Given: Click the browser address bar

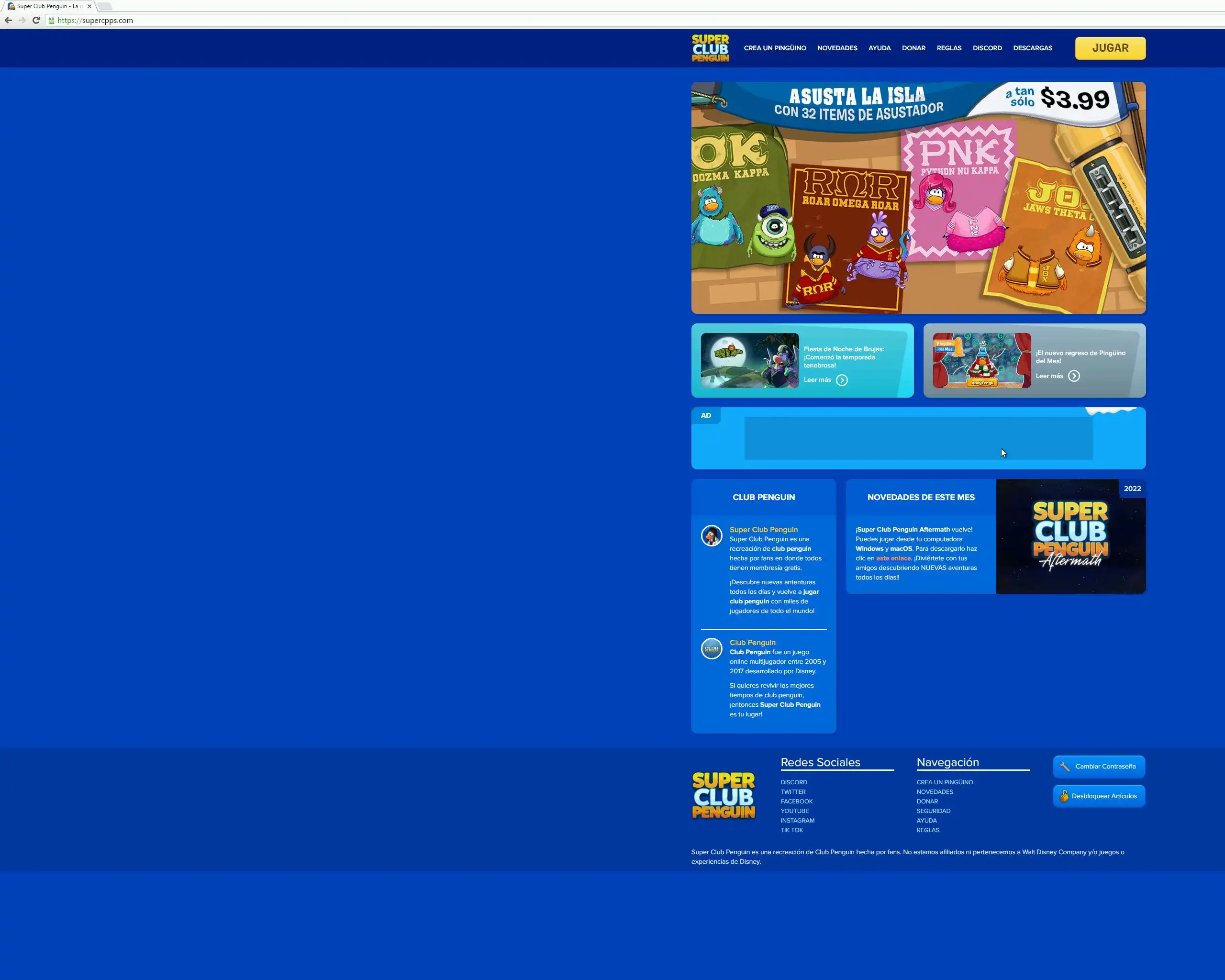Looking at the screenshot, I should click(341, 21).
